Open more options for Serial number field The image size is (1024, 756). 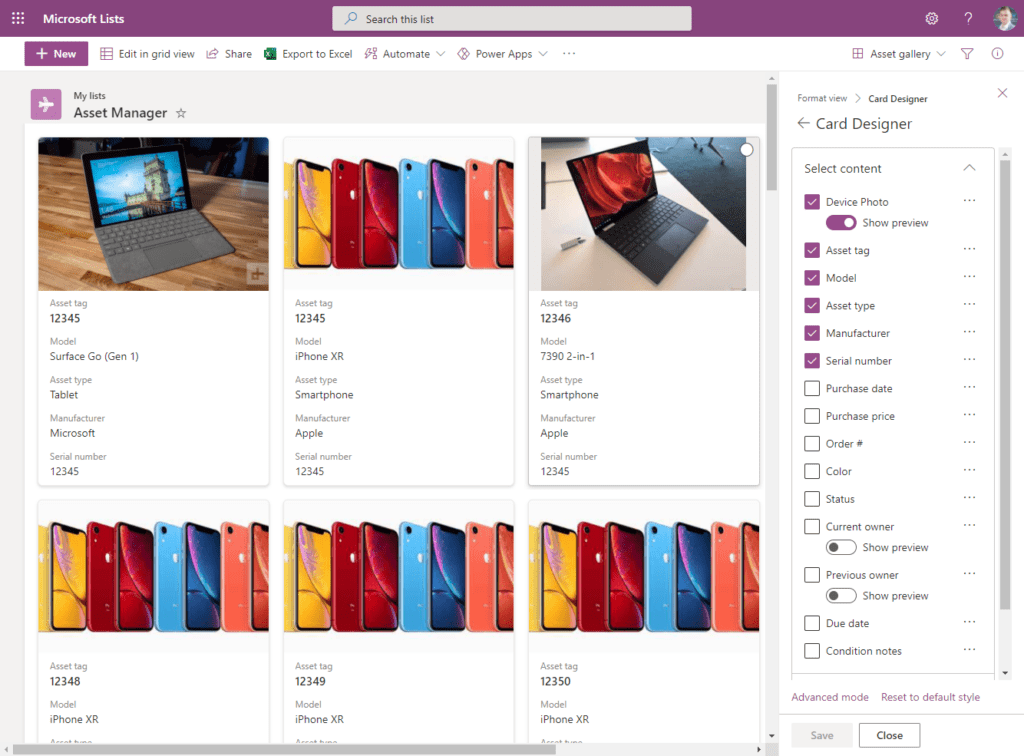click(x=969, y=360)
